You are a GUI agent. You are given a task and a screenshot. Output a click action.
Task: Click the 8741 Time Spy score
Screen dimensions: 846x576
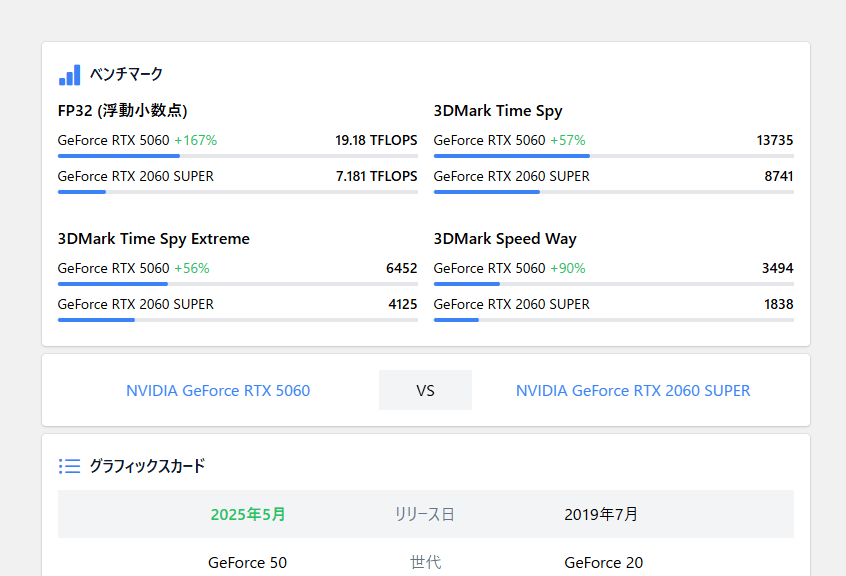click(779, 176)
